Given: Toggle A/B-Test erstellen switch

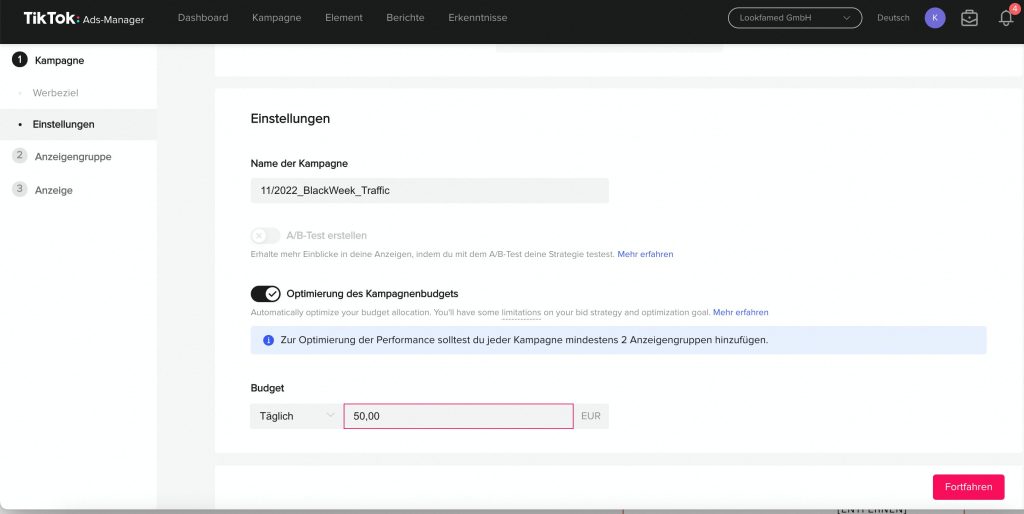Looking at the screenshot, I should [266, 236].
